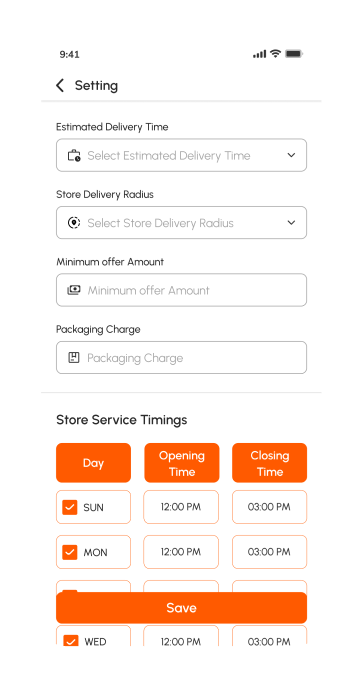Open Select Estimated Delivery Time dropdown
The height and width of the screenshot is (684, 361).
(x=181, y=155)
